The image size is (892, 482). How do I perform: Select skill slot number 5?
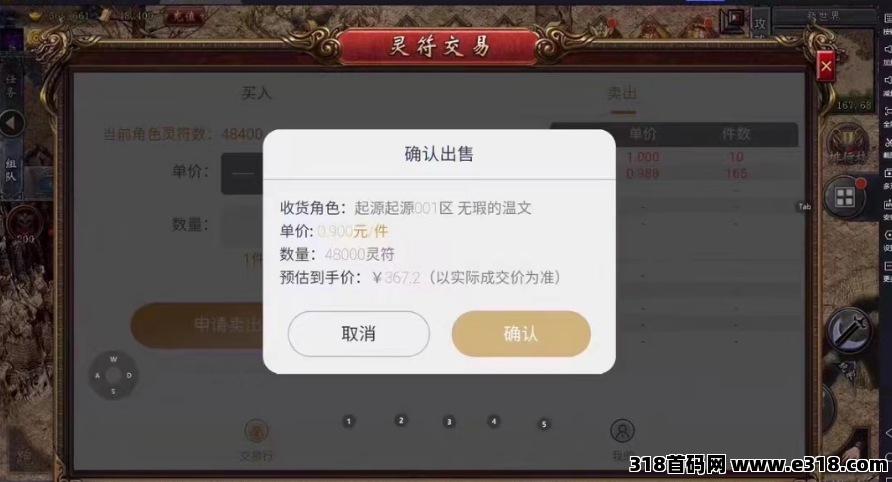click(x=544, y=424)
